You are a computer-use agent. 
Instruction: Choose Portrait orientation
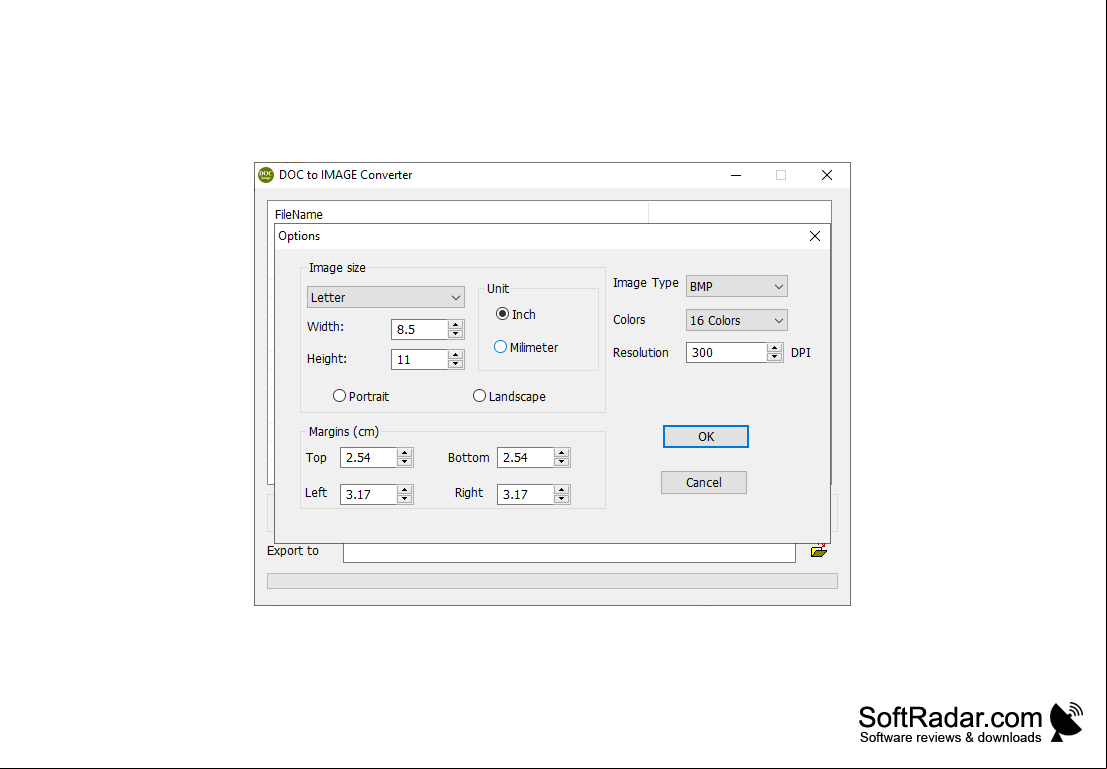(339, 395)
